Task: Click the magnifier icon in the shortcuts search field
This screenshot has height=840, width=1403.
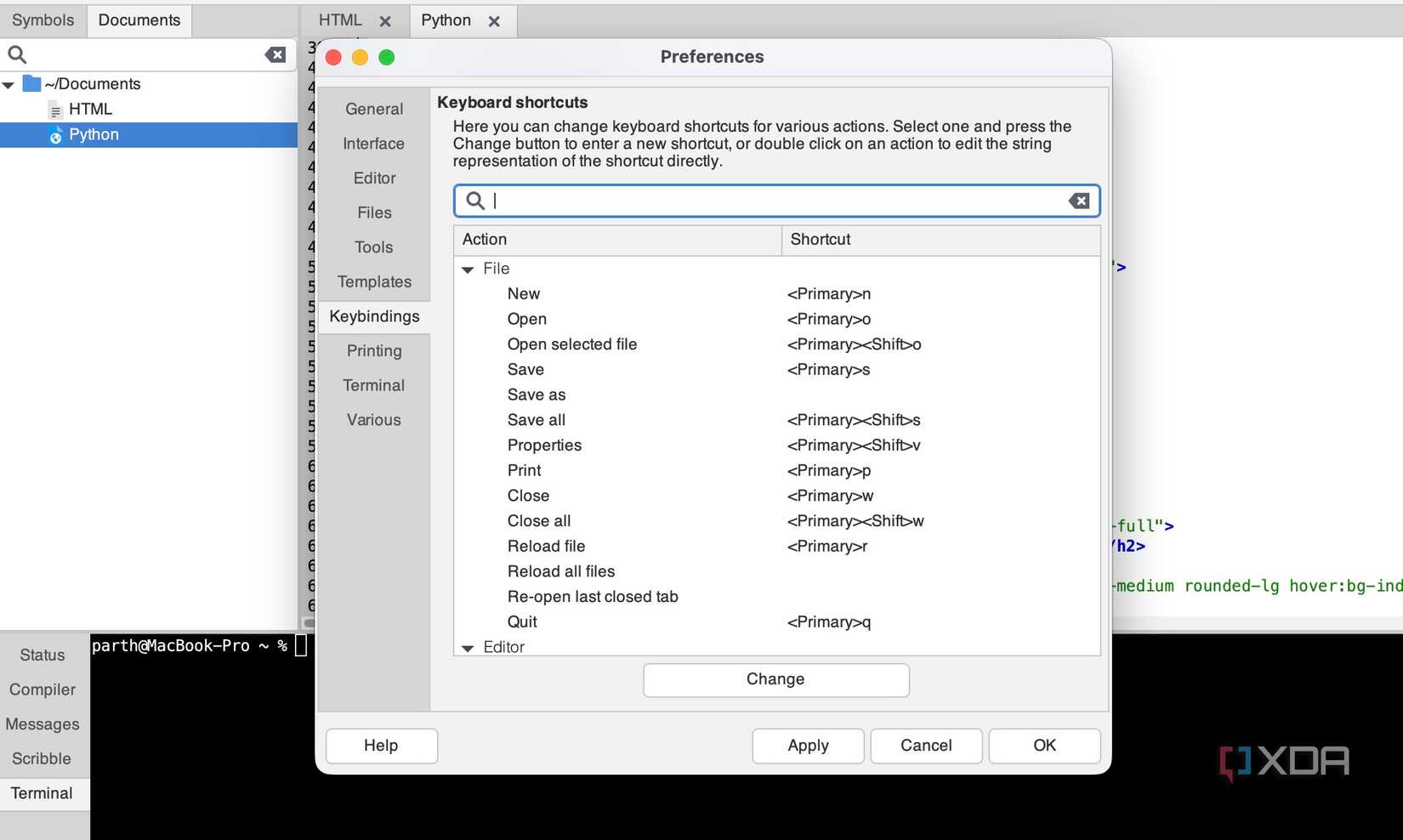Action: [x=475, y=201]
